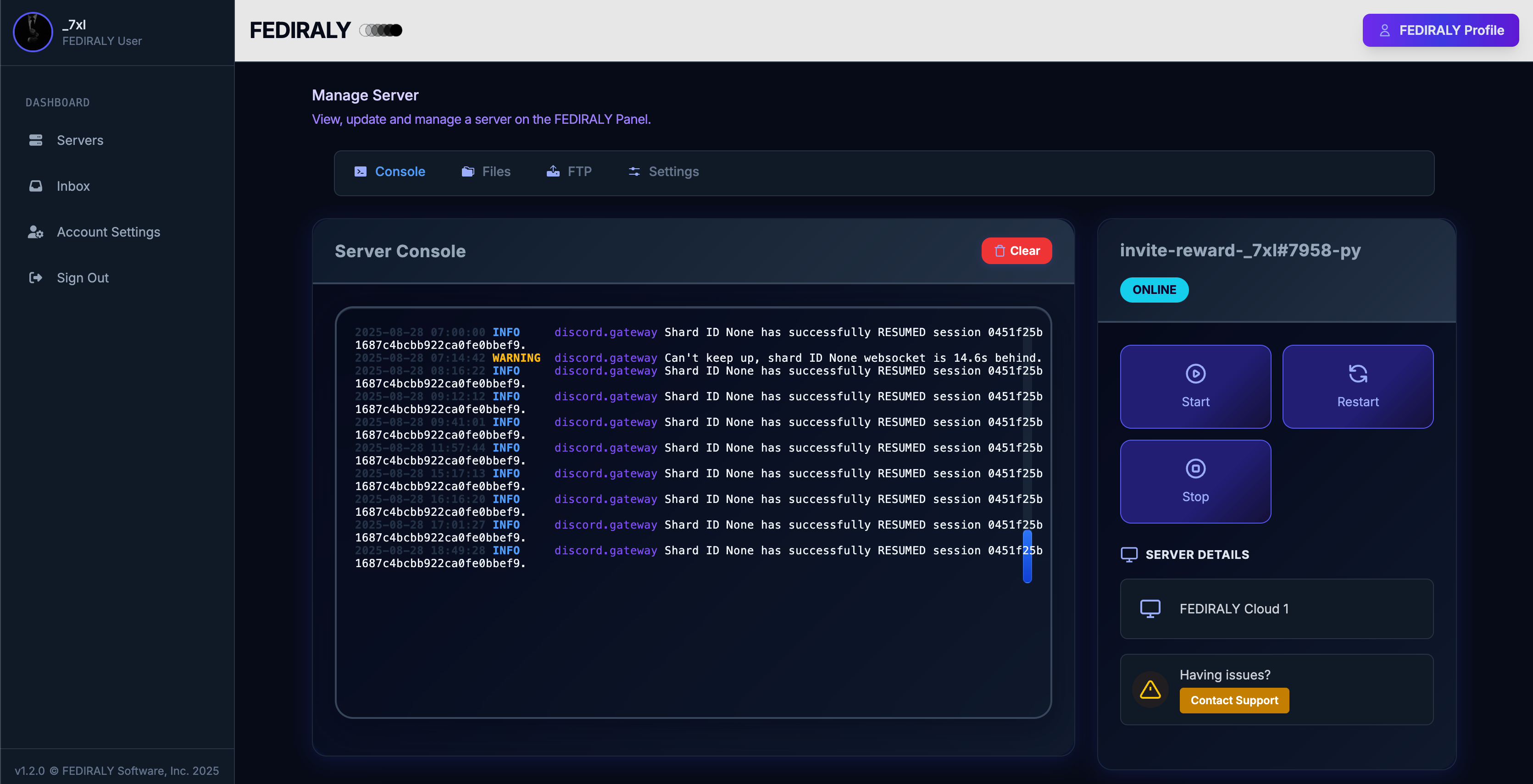
Task: Click the trash icon in Clear
Action: click(x=1000, y=251)
